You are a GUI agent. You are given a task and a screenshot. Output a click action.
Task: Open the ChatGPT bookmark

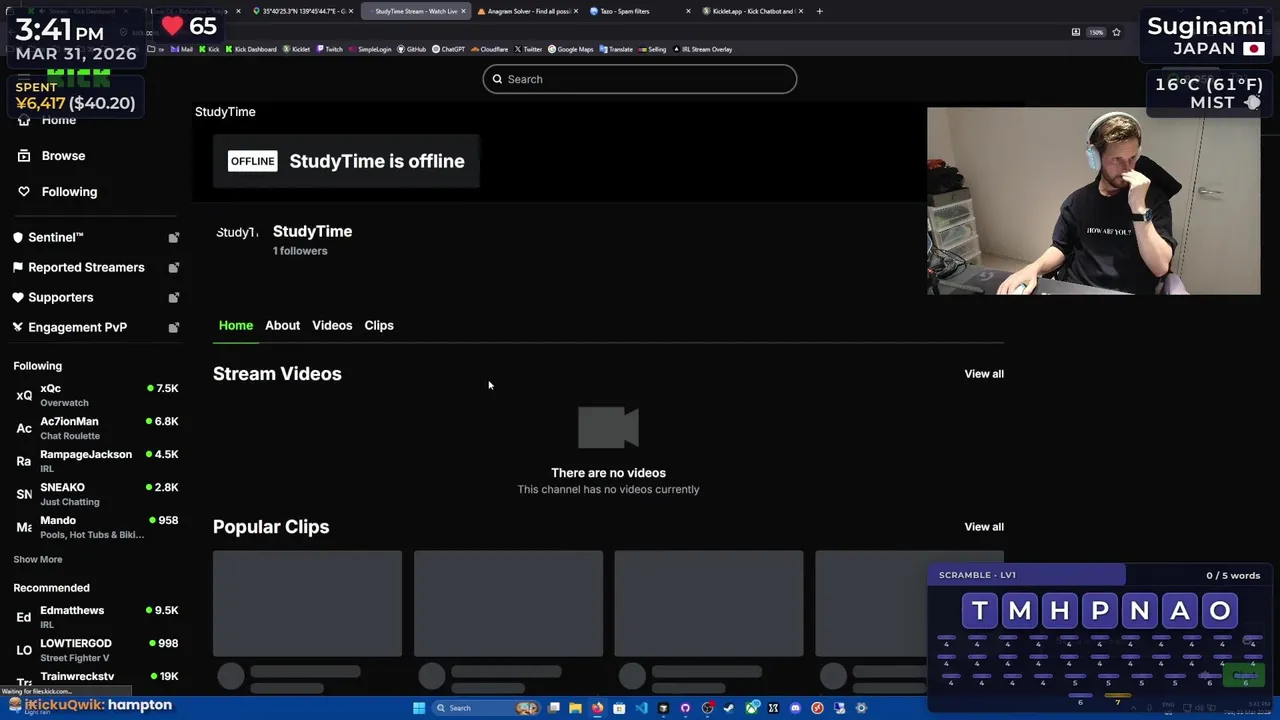click(448, 49)
